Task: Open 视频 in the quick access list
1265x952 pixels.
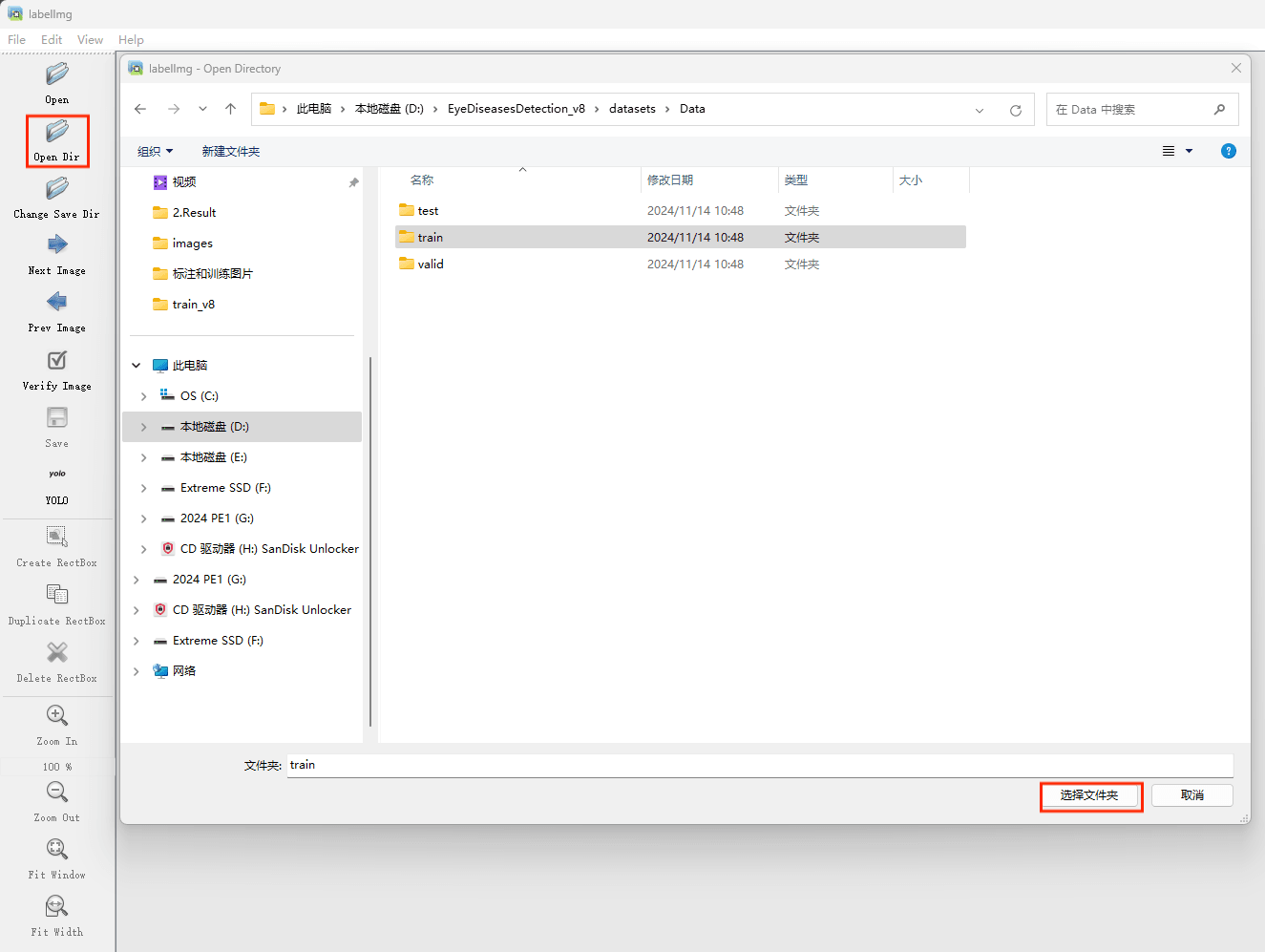Action: (x=184, y=182)
